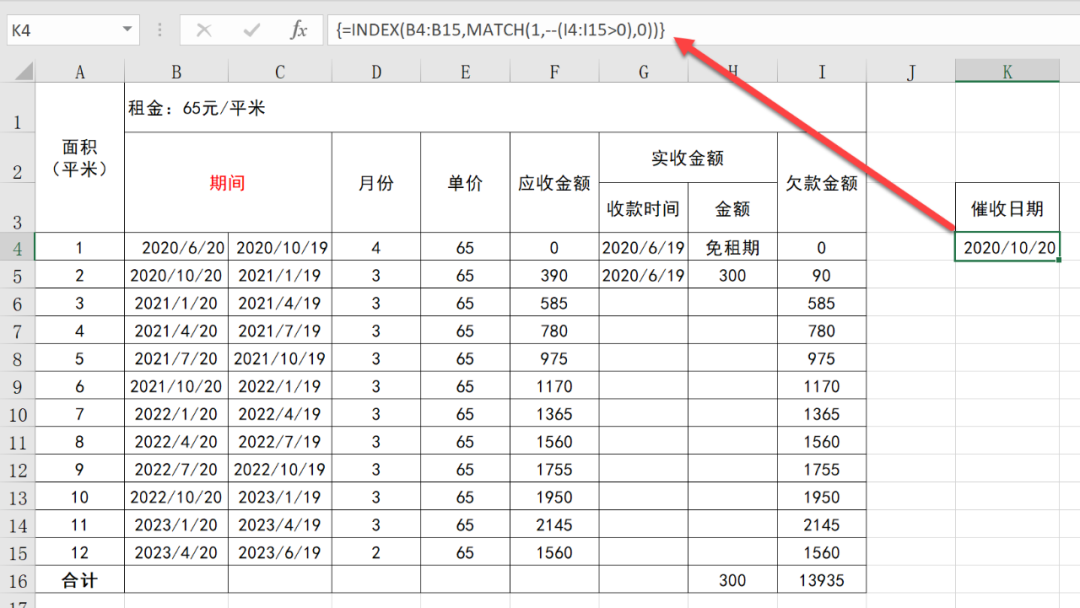Select column K header
1080x608 pixels.
click(x=1007, y=72)
